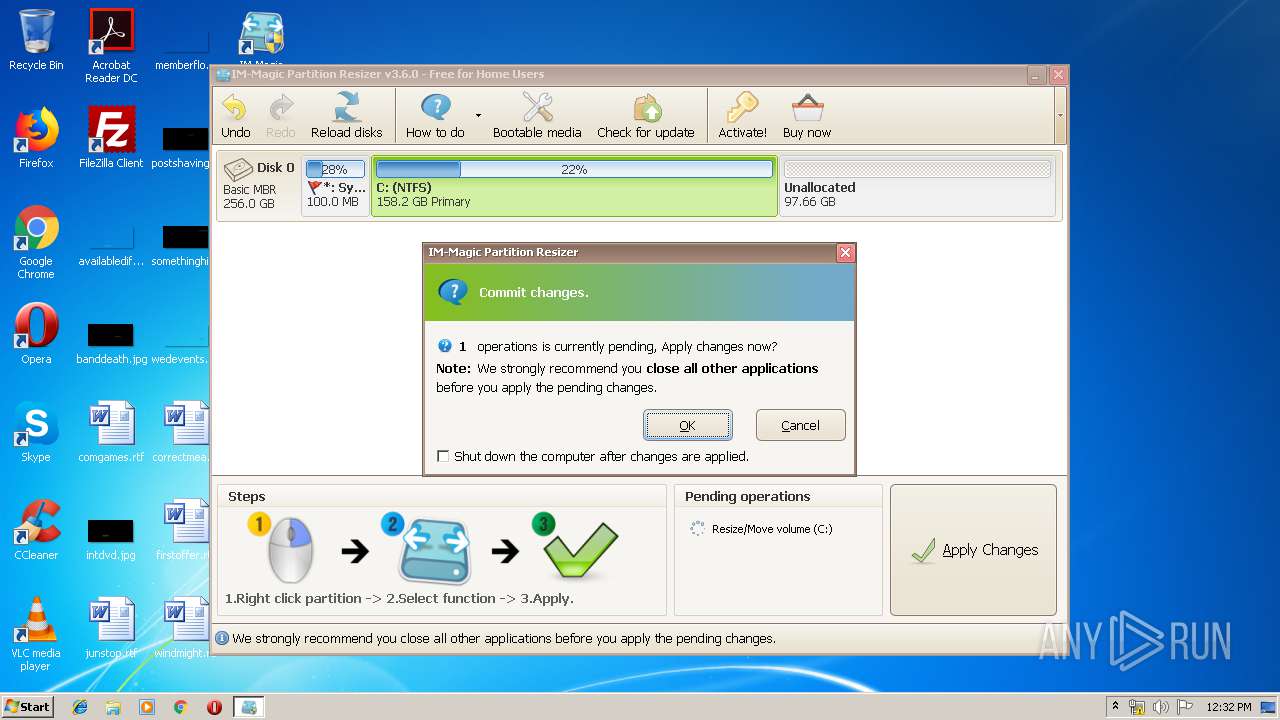Select the junstop.rtf desktop file
Image resolution: width=1280 pixels, height=720 pixels.
pyautogui.click(x=111, y=628)
